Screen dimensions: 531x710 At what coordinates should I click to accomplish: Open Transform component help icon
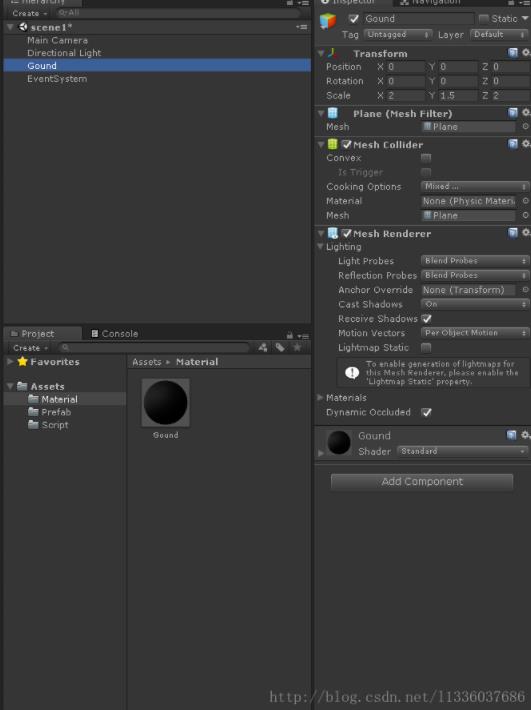(513, 53)
